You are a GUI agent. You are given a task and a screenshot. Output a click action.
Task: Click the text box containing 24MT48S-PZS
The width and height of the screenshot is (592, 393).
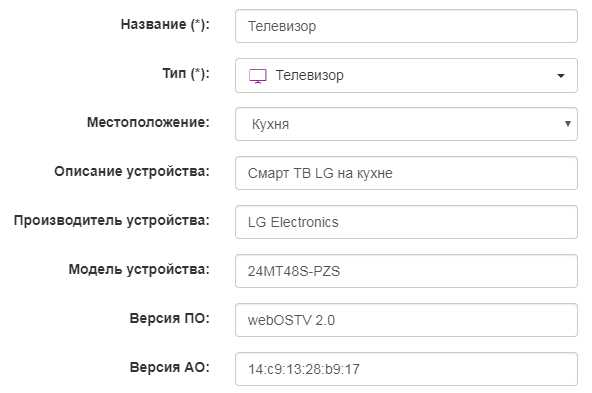pos(406,271)
